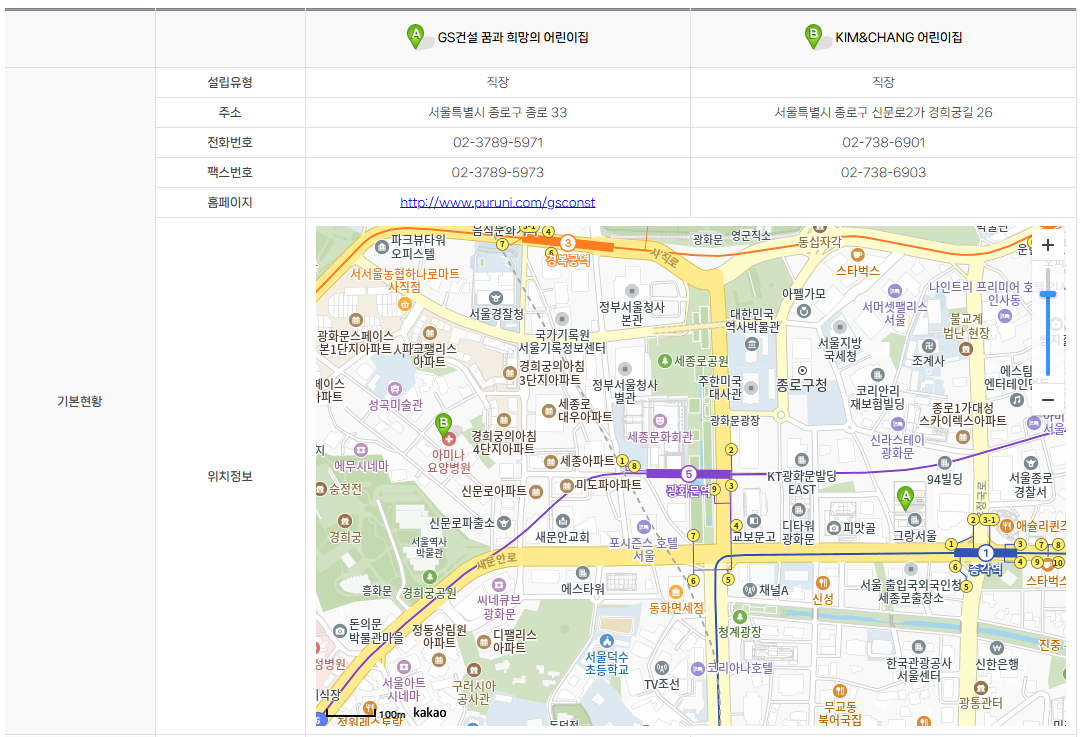Click the 채널A broadcast icon
The image size is (1086, 737).
point(749,589)
